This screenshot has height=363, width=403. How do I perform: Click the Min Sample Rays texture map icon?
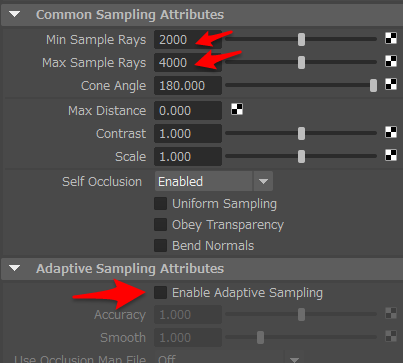point(391,39)
